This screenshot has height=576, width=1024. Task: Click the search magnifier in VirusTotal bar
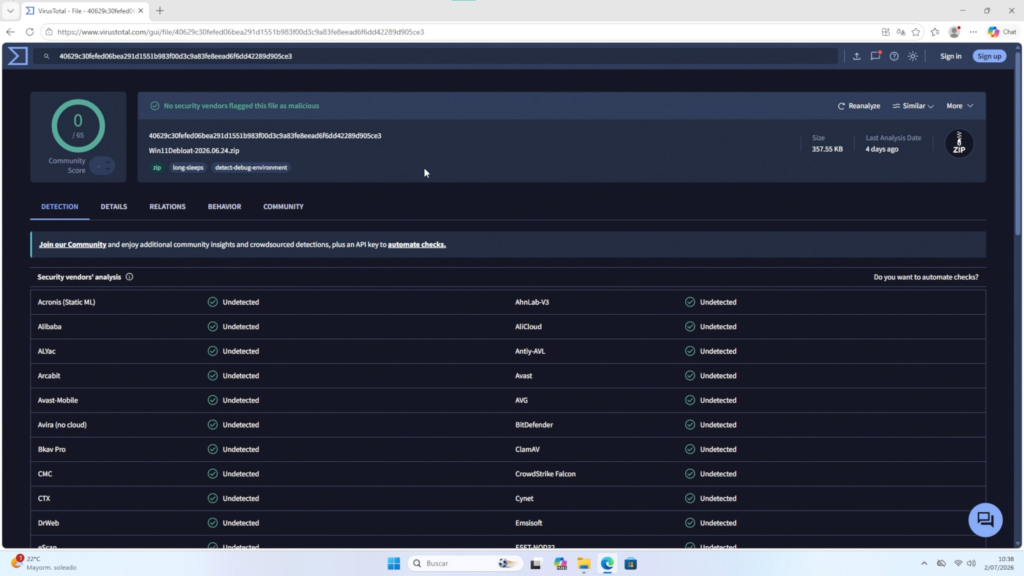(x=46, y=56)
